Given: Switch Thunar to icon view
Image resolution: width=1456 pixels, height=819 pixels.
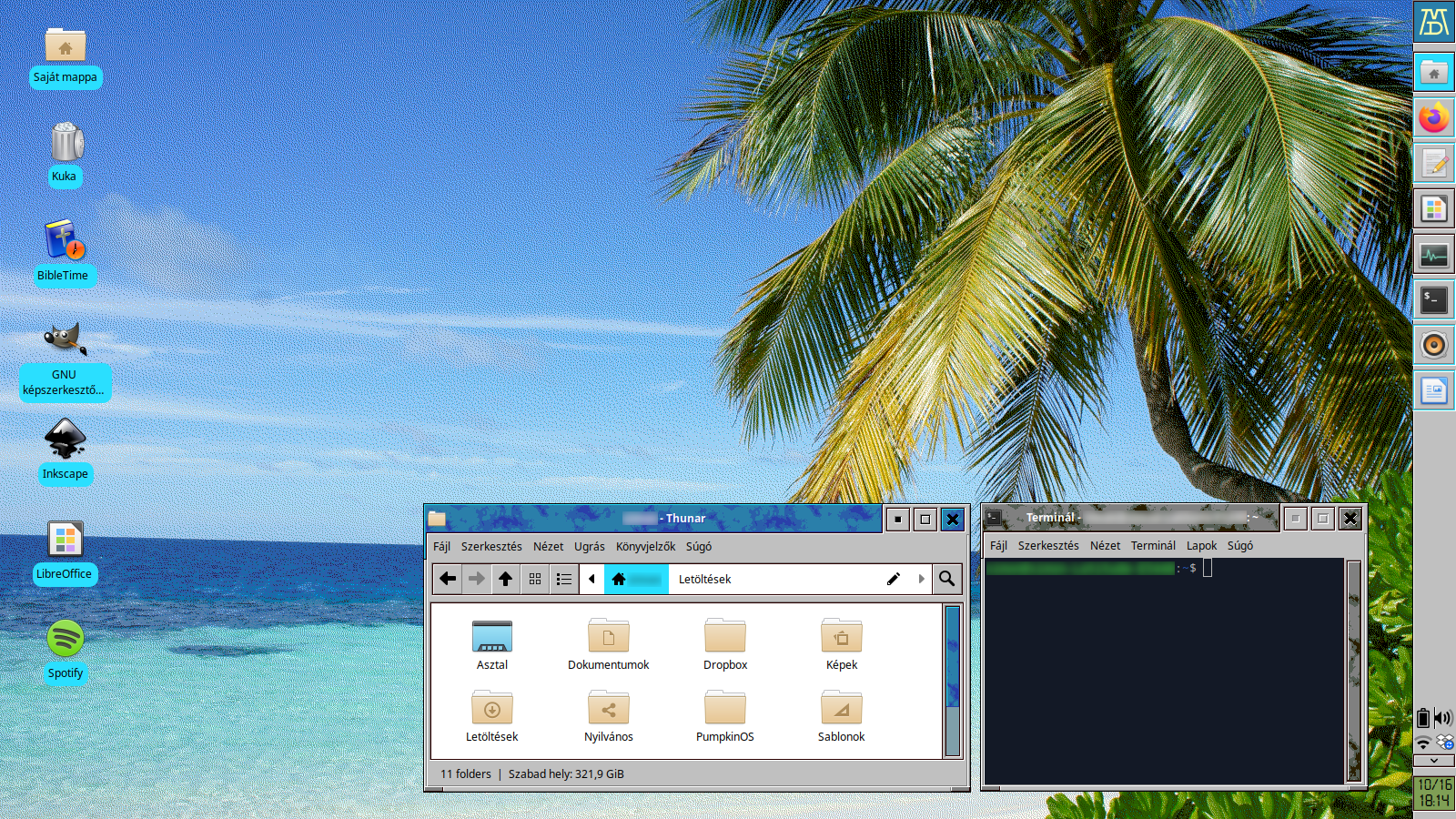Looking at the screenshot, I should point(535,579).
